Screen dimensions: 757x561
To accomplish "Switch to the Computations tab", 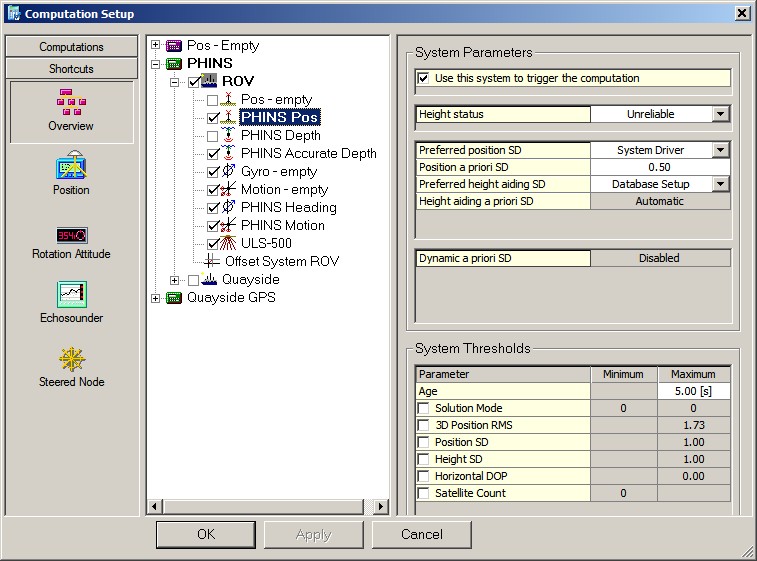I will pos(71,47).
